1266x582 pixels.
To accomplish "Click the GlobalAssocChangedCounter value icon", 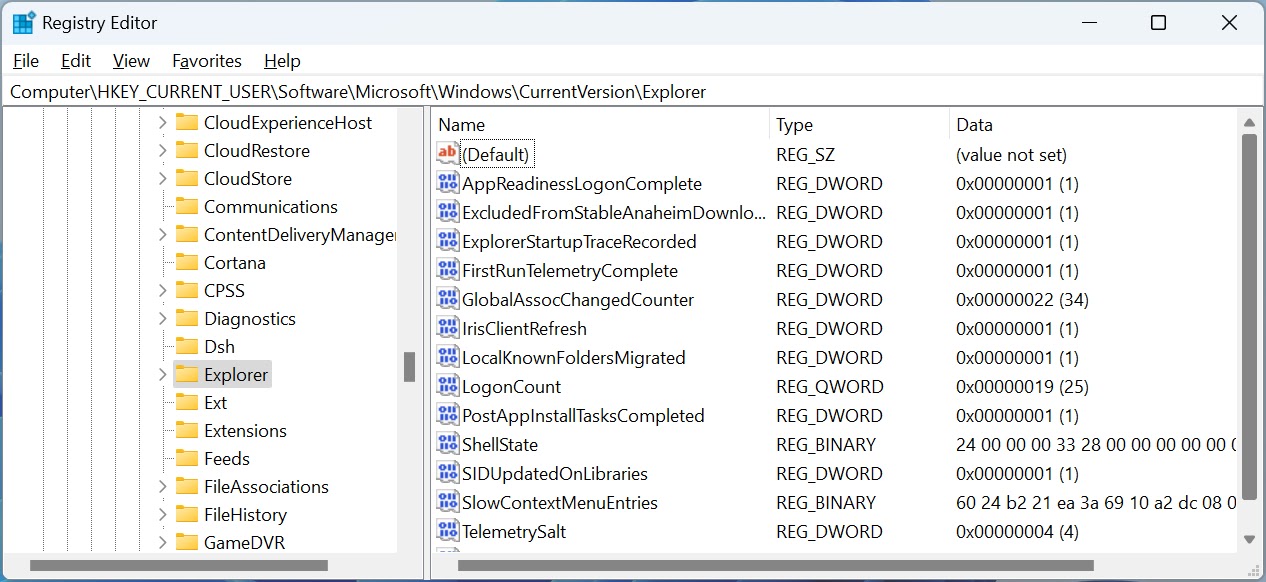I will 447,299.
